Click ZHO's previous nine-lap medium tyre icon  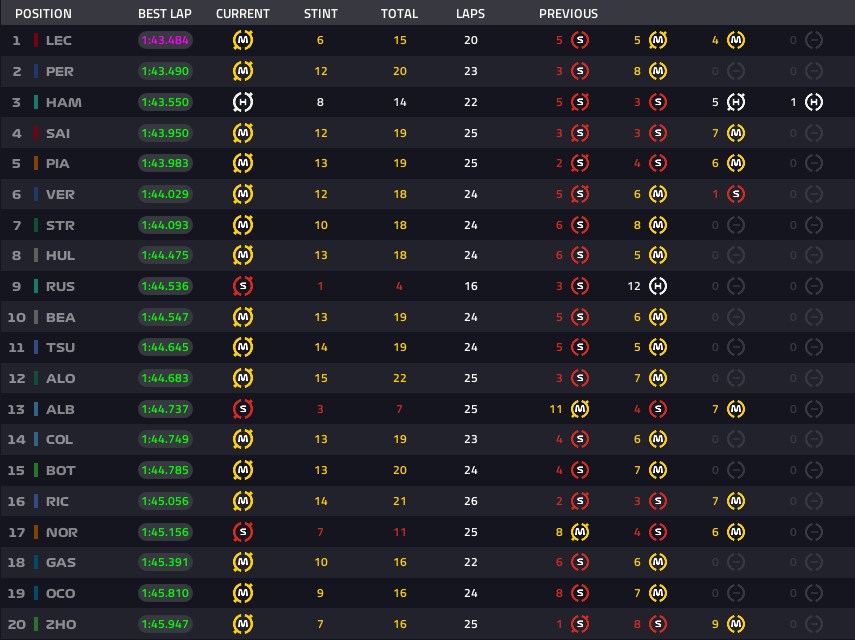pyautogui.click(x=736, y=624)
